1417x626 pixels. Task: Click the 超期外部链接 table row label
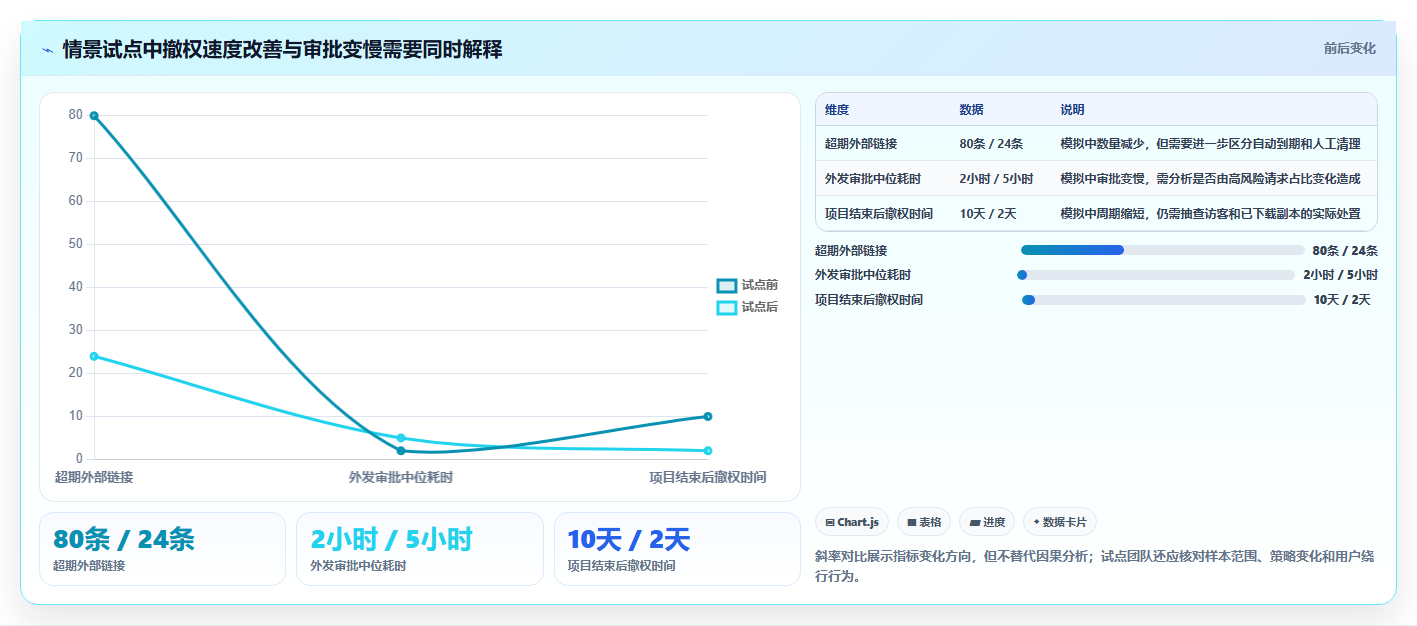[x=861, y=144]
